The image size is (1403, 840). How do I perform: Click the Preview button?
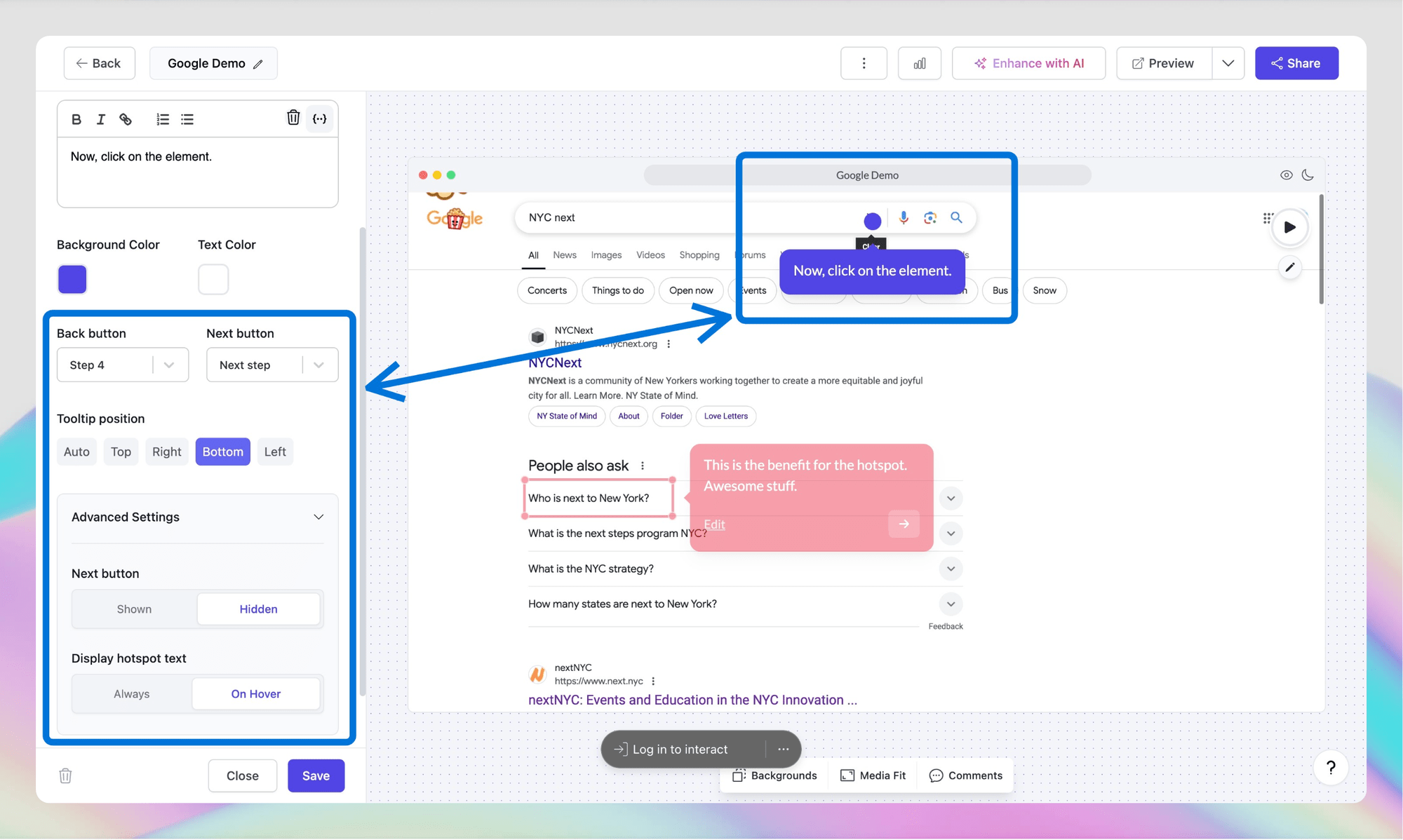click(1164, 63)
